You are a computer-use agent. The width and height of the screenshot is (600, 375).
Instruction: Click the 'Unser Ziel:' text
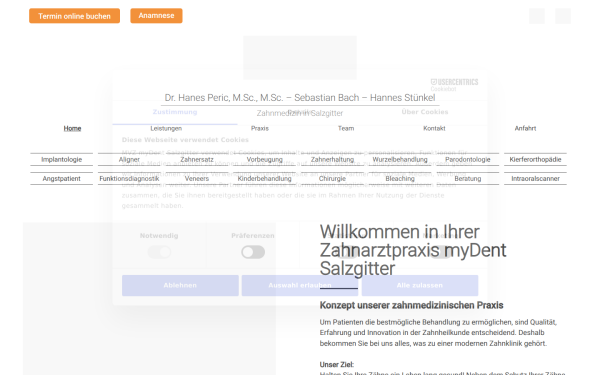[x=337, y=365]
